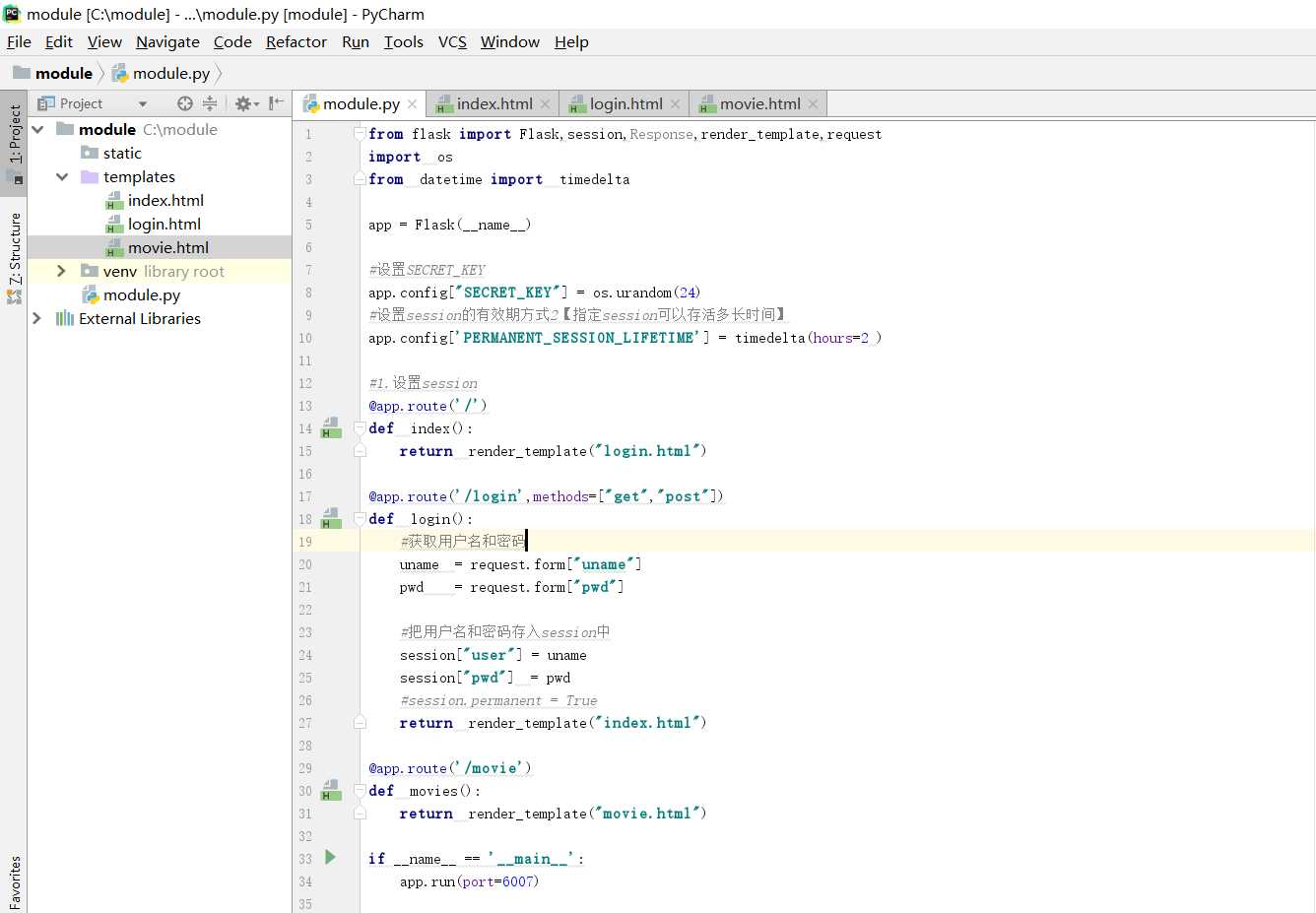The height and width of the screenshot is (913, 1316).
Task: Fold the import block at line 1
Action: coord(360,133)
